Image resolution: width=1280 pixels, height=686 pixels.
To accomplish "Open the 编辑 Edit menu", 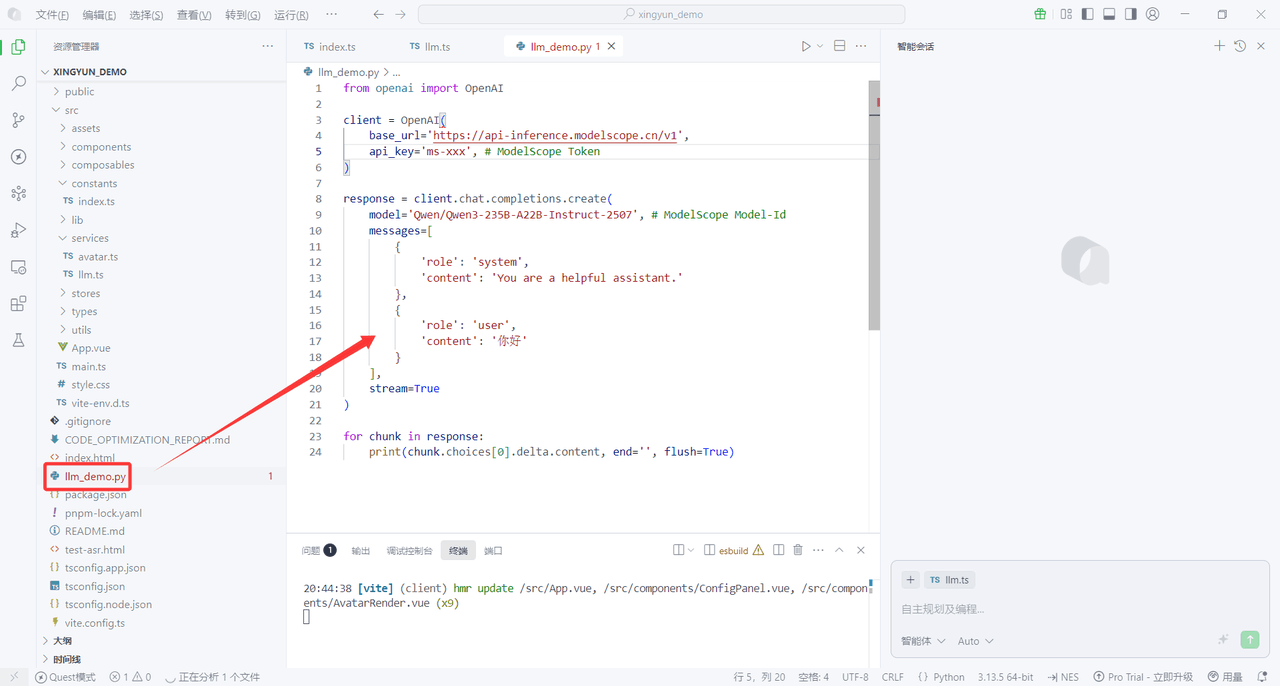I will (x=99, y=15).
